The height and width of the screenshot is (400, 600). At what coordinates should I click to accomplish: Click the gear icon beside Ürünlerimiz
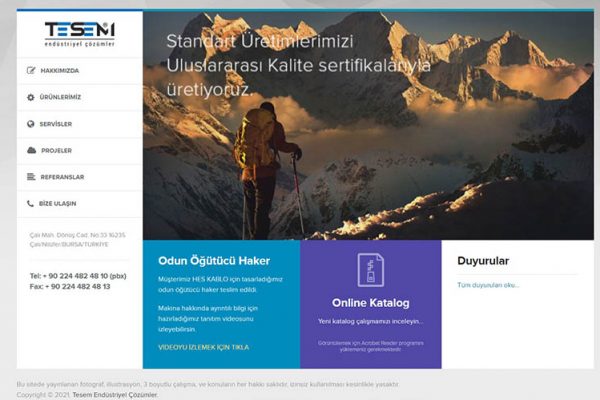(x=31, y=97)
